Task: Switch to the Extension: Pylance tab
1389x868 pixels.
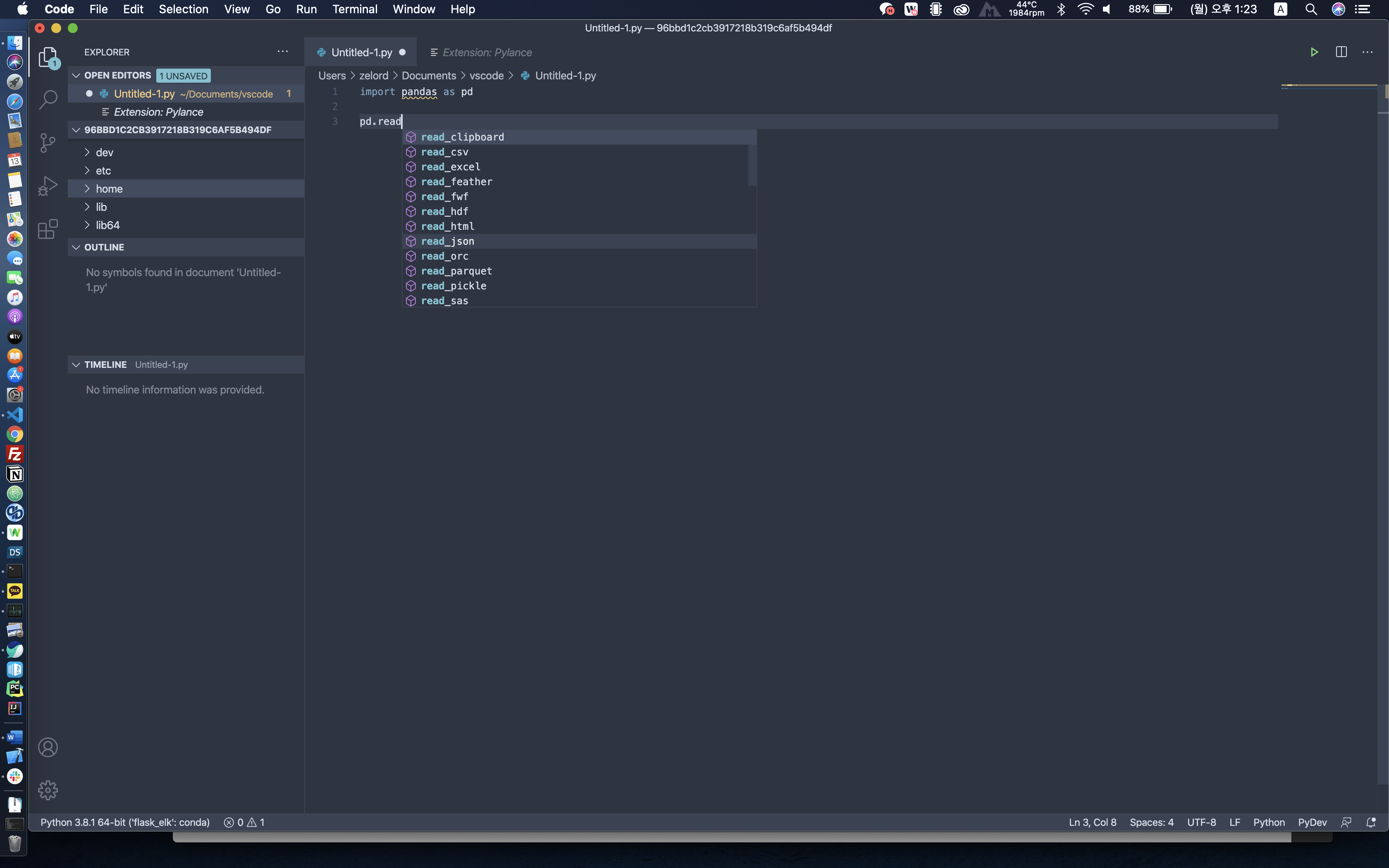Action: point(486,52)
